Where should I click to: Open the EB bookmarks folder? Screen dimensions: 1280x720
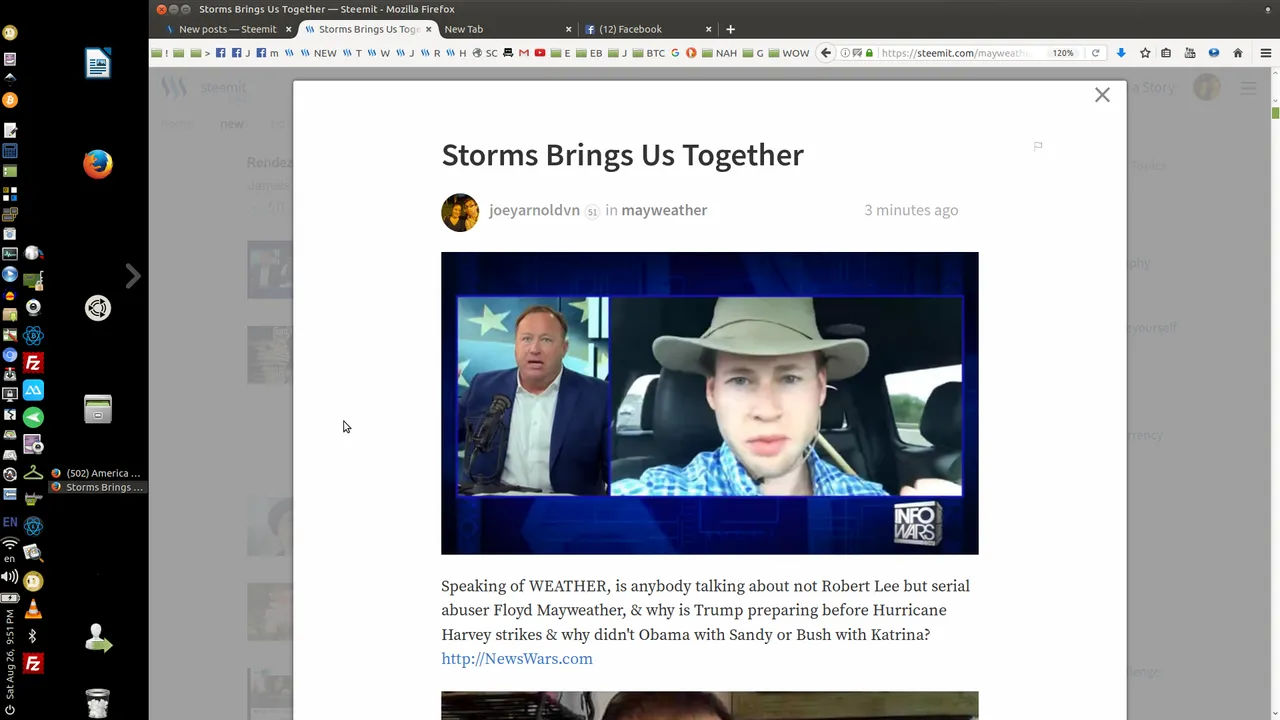click(x=590, y=53)
